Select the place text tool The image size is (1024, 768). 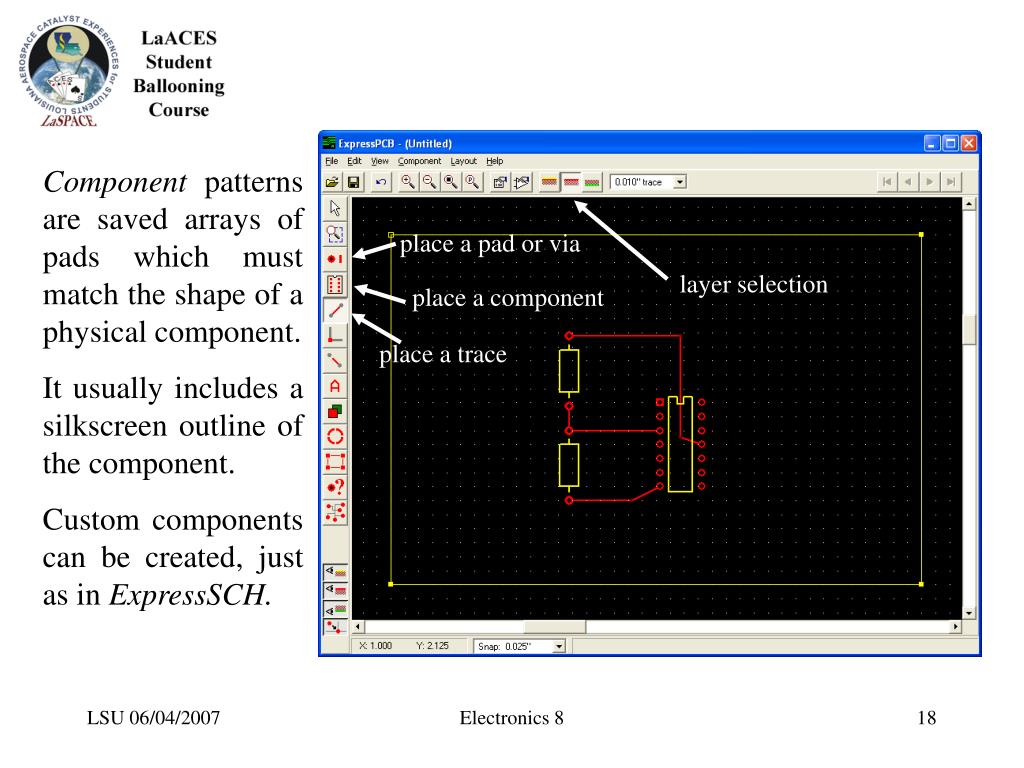point(335,387)
